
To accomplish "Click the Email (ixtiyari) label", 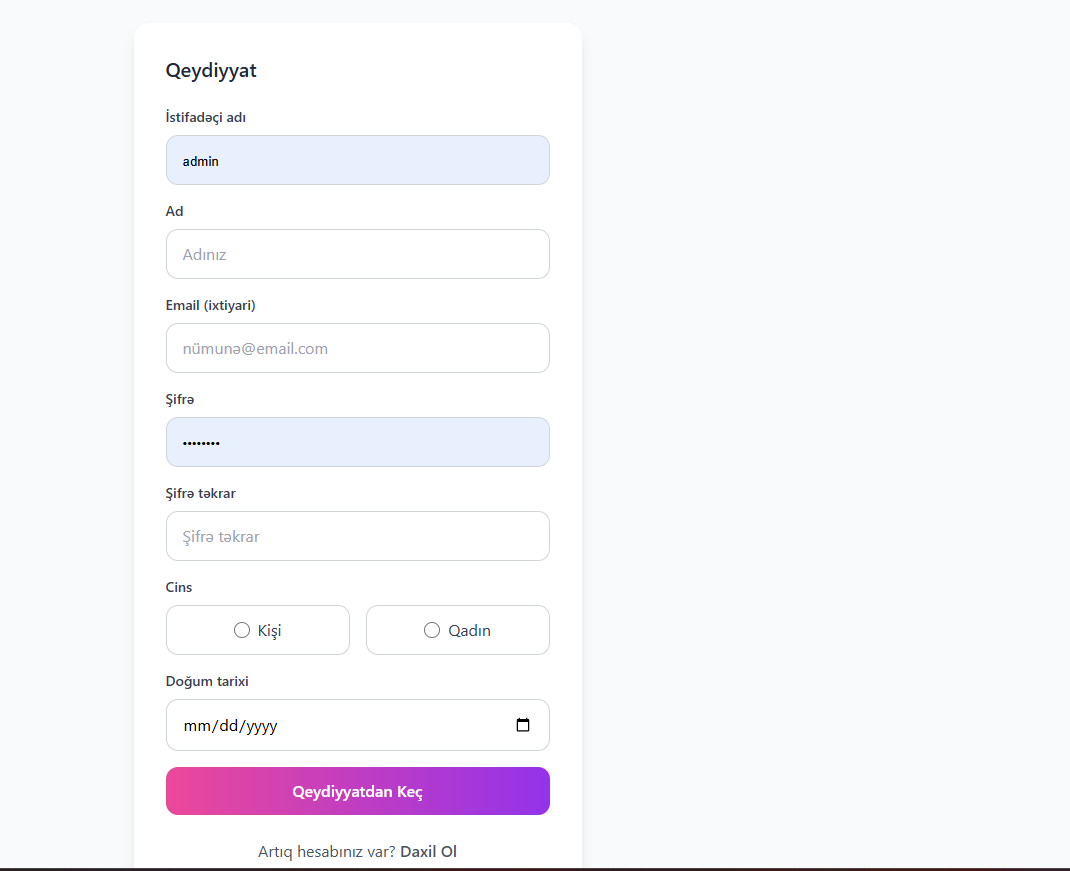I will (211, 305).
